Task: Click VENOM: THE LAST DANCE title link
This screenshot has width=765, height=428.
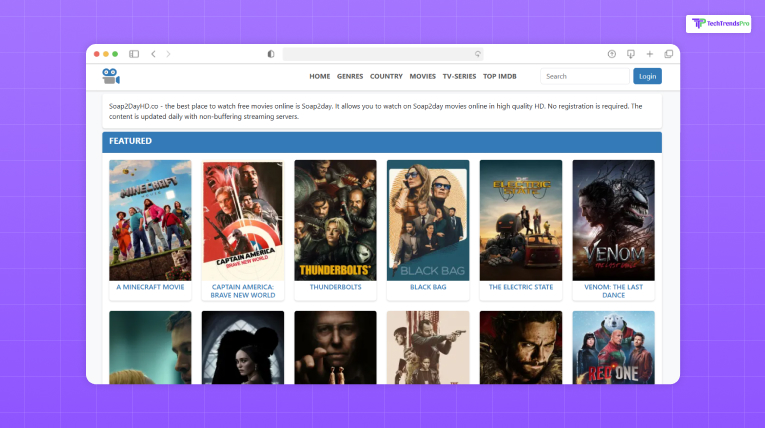Action: tap(613, 291)
